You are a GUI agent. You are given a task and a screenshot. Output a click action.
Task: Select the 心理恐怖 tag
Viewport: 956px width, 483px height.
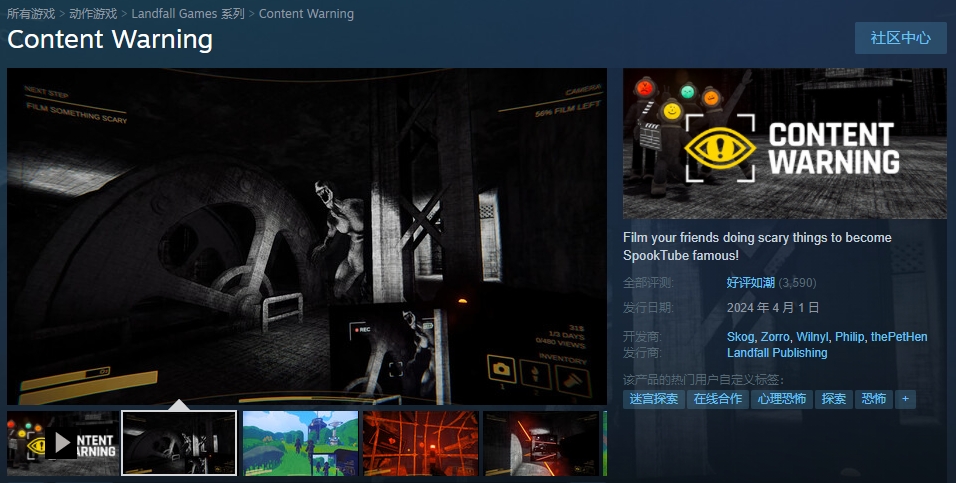782,399
